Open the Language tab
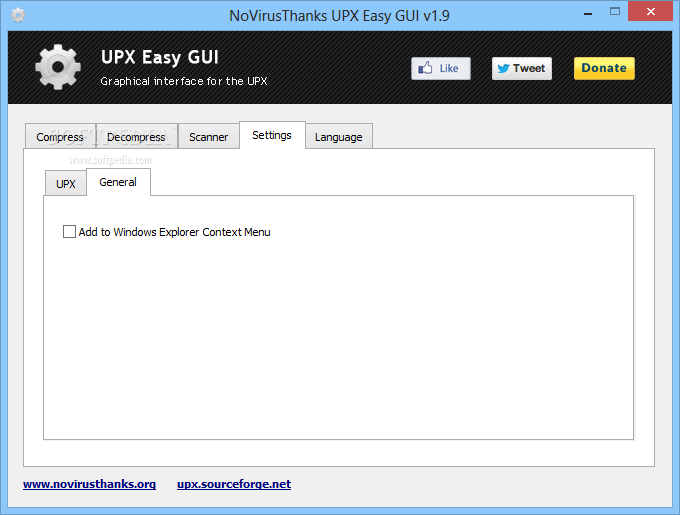 tap(339, 137)
